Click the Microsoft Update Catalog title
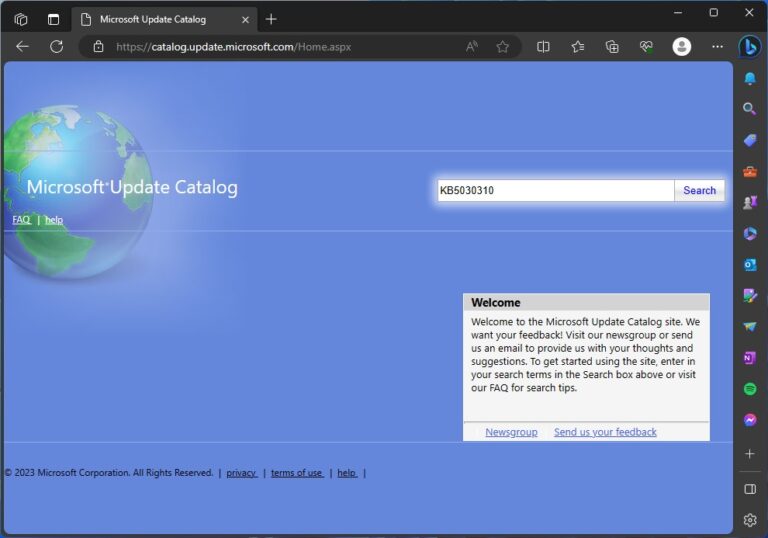This screenshot has height=538, width=768. (x=132, y=187)
